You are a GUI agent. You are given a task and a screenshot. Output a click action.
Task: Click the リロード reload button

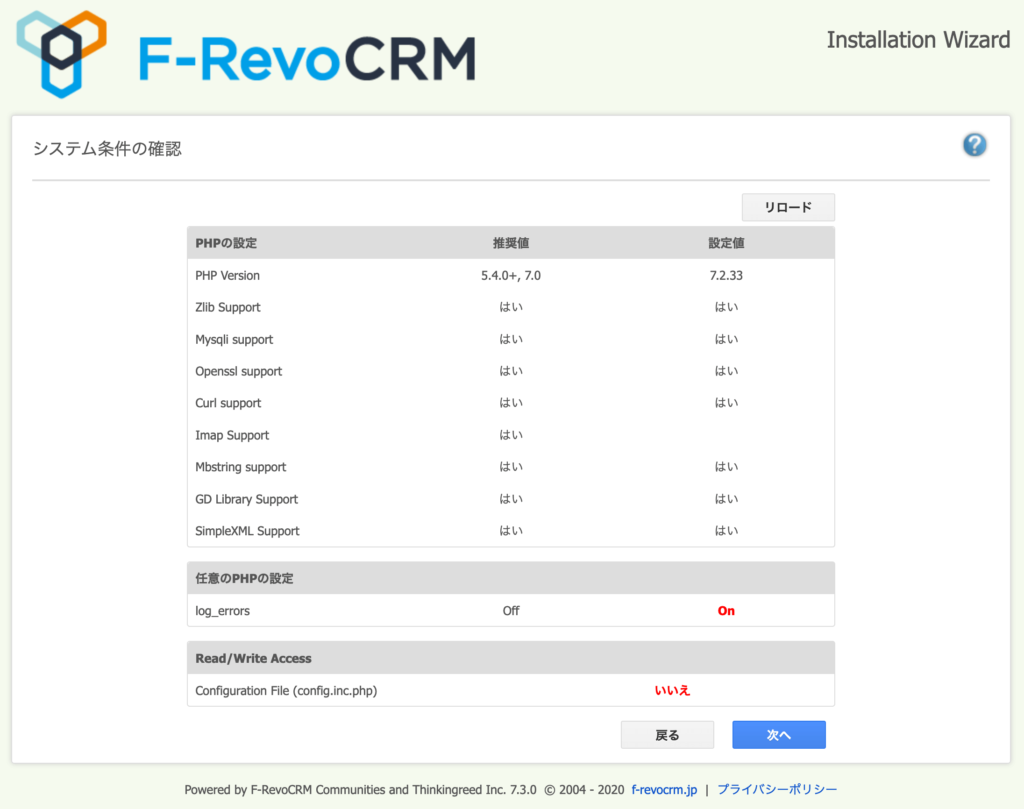[x=788, y=208]
